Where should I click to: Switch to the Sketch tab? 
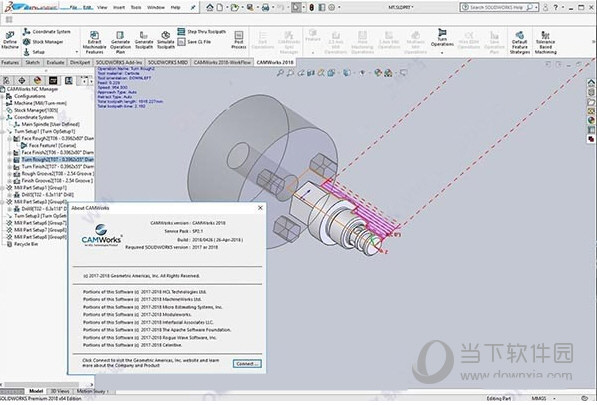pos(32,62)
